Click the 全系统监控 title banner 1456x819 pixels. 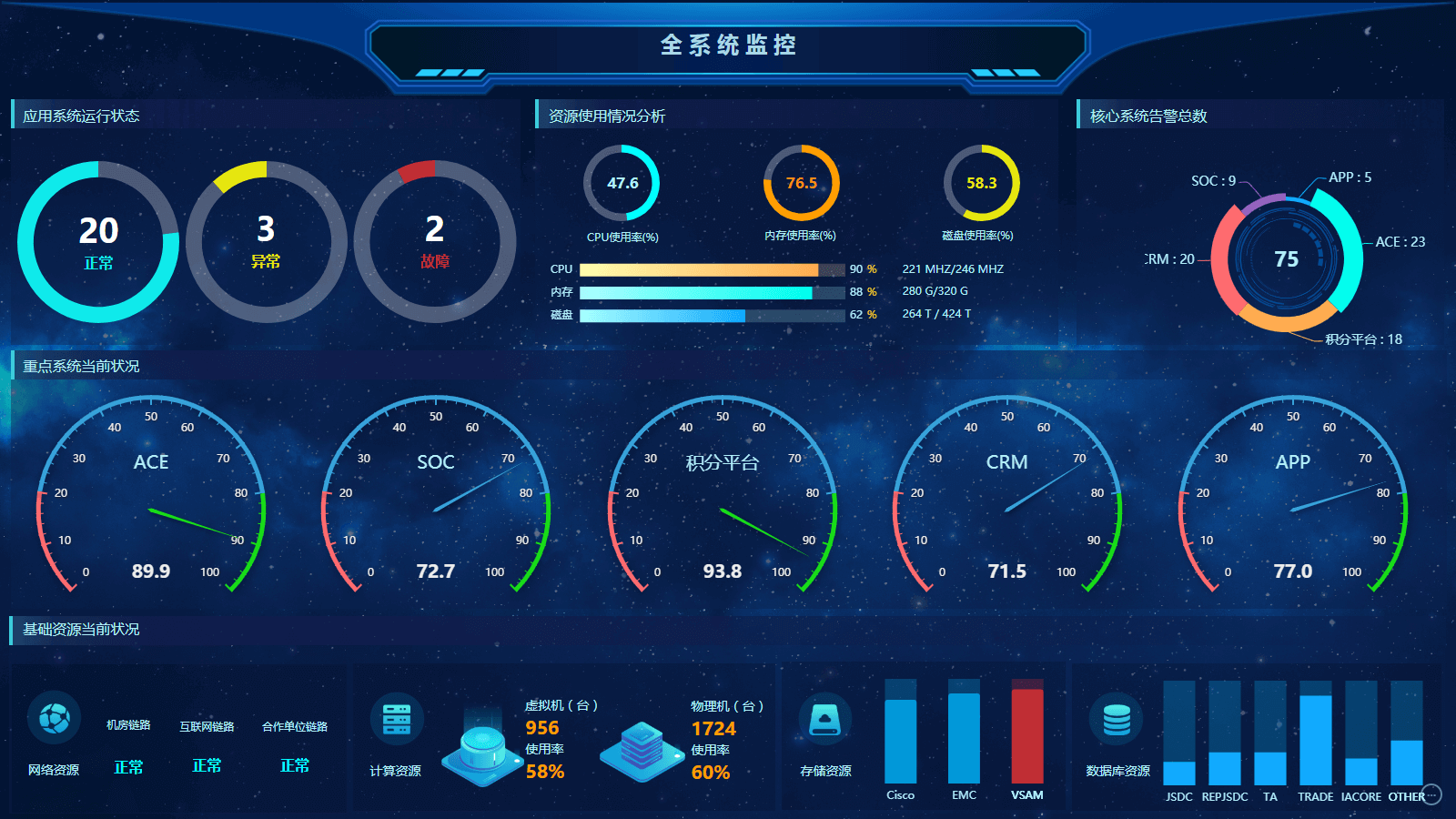click(x=728, y=45)
